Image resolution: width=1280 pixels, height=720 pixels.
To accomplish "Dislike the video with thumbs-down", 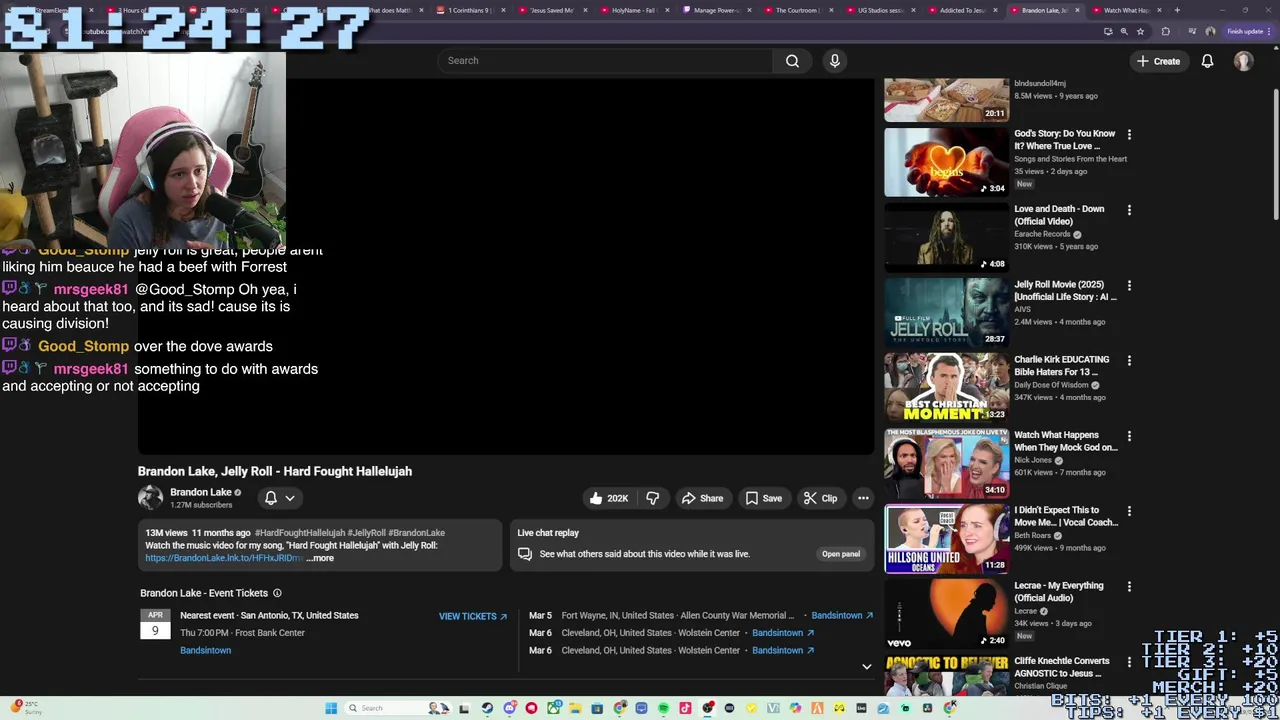I will tap(653, 498).
